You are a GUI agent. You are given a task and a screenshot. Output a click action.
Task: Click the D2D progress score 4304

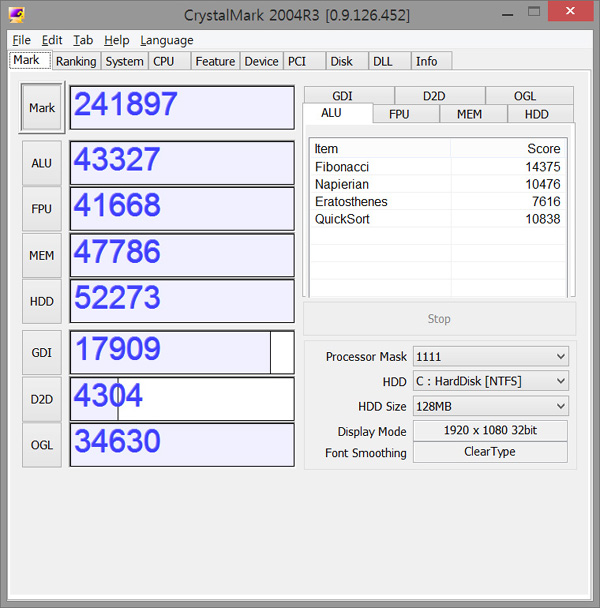182,399
